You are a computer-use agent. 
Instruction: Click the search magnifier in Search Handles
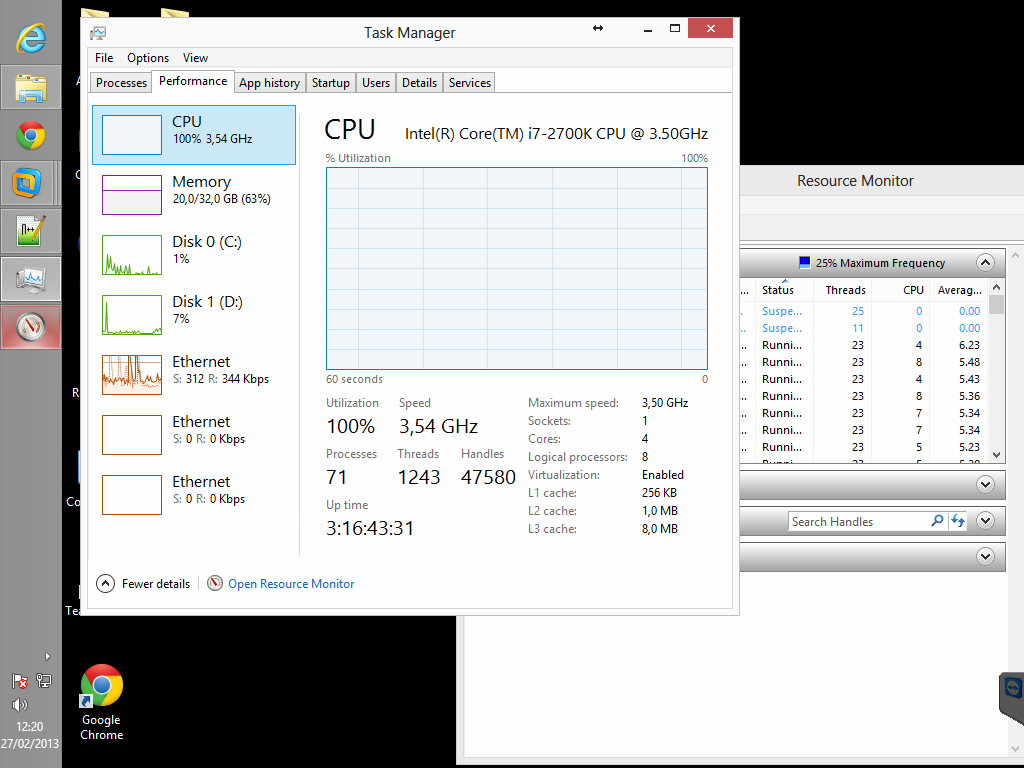coord(937,521)
